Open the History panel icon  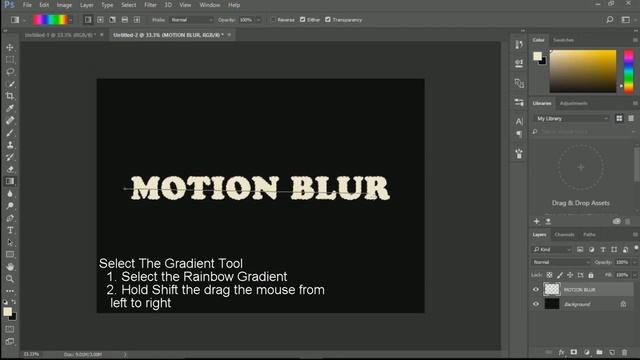click(519, 44)
